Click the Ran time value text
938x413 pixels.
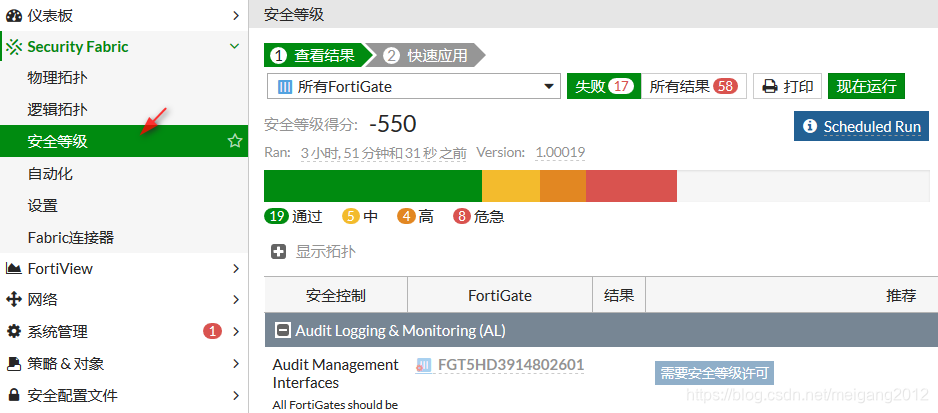tap(383, 153)
